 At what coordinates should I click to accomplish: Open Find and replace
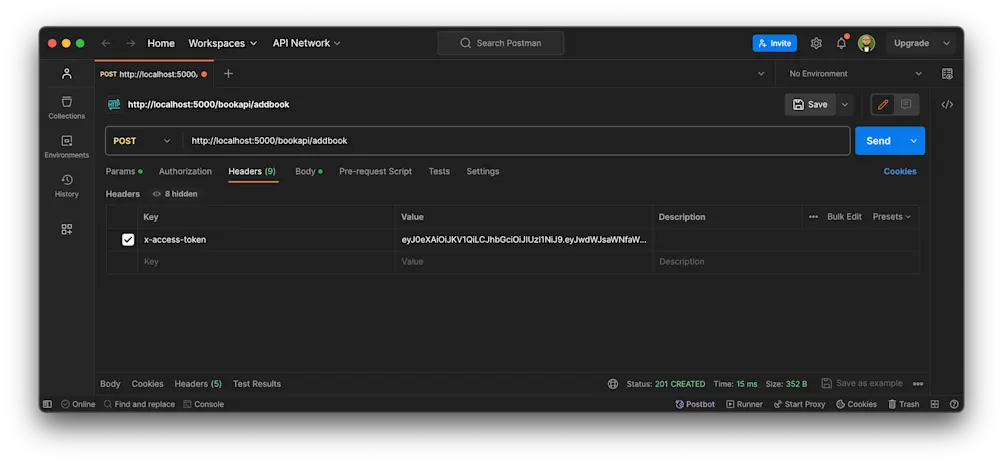(x=139, y=404)
